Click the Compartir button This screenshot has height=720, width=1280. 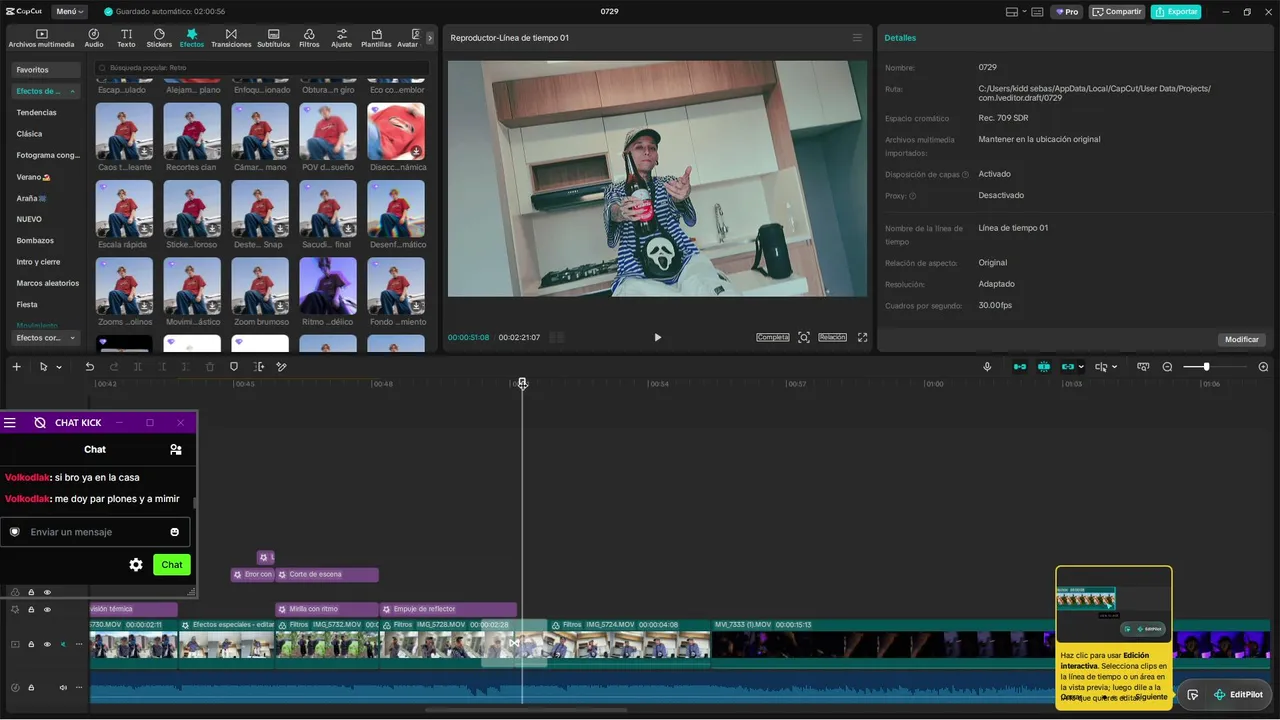click(x=1117, y=12)
